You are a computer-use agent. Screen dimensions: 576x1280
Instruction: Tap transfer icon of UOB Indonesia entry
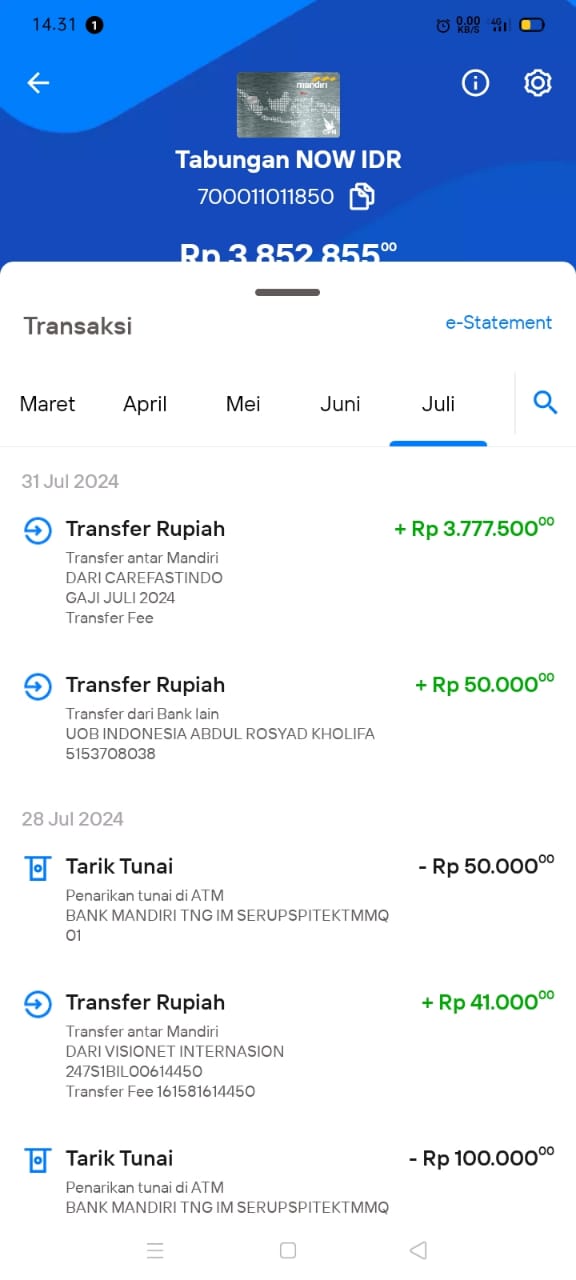tap(38, 686)
